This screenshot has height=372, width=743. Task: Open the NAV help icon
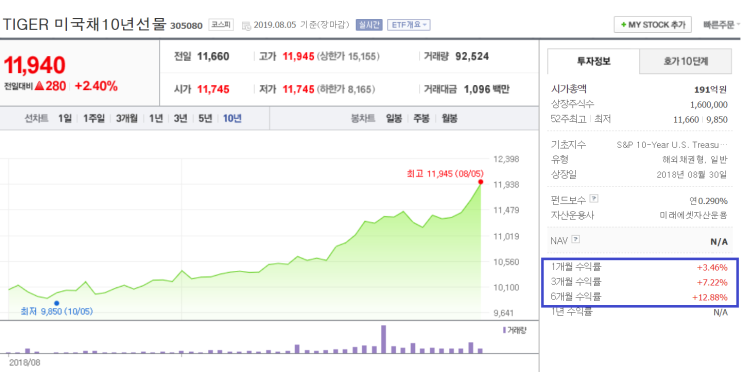coord(575,240)
